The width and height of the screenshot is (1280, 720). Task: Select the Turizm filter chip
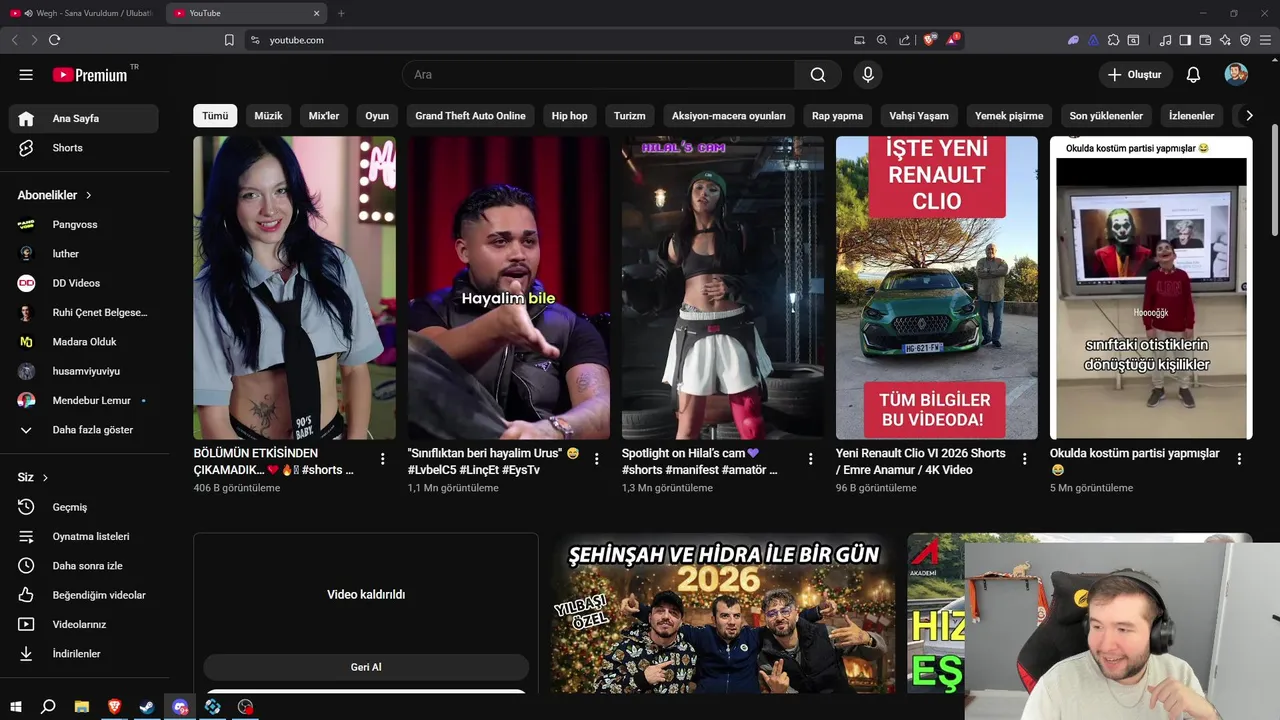630,116
